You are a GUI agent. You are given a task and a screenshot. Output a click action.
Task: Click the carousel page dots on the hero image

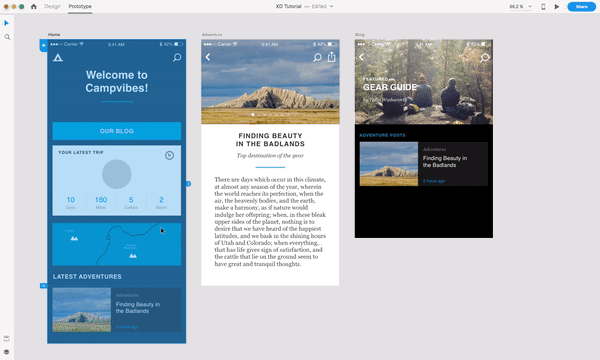coord(270,114)
